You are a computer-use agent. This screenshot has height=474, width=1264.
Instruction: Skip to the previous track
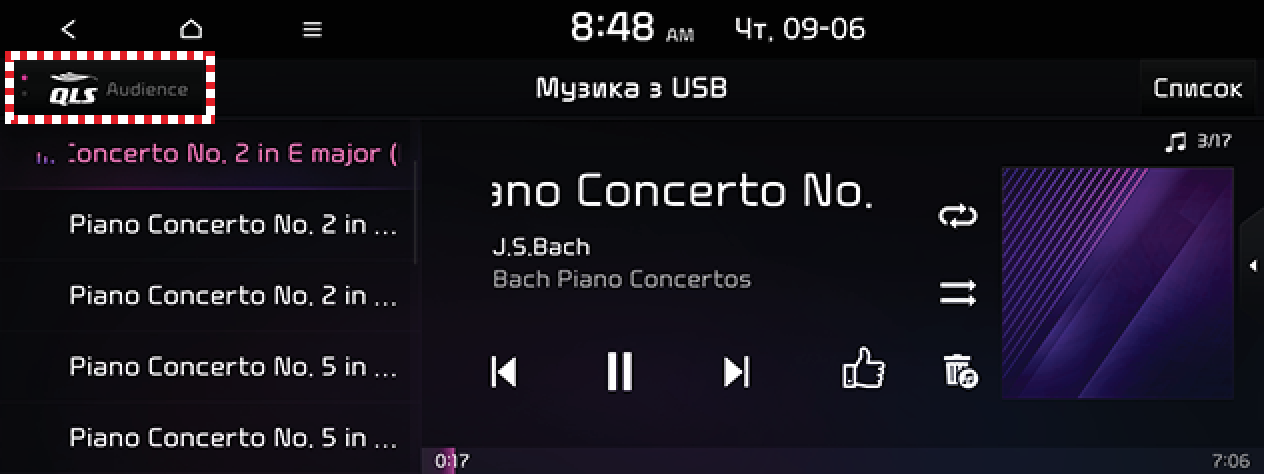(504, 371)
